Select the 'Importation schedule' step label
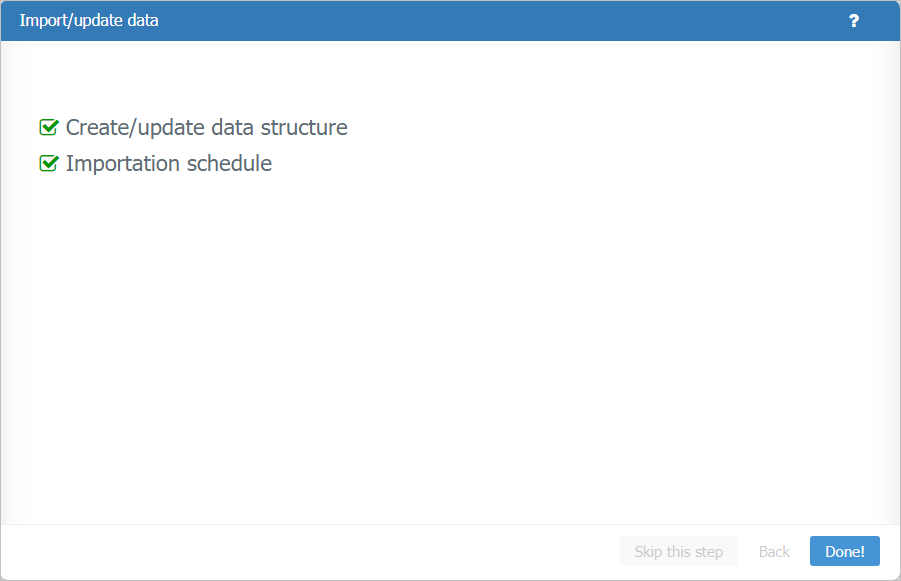This screenshot has width=901, height=581. [x=168, y=164]
